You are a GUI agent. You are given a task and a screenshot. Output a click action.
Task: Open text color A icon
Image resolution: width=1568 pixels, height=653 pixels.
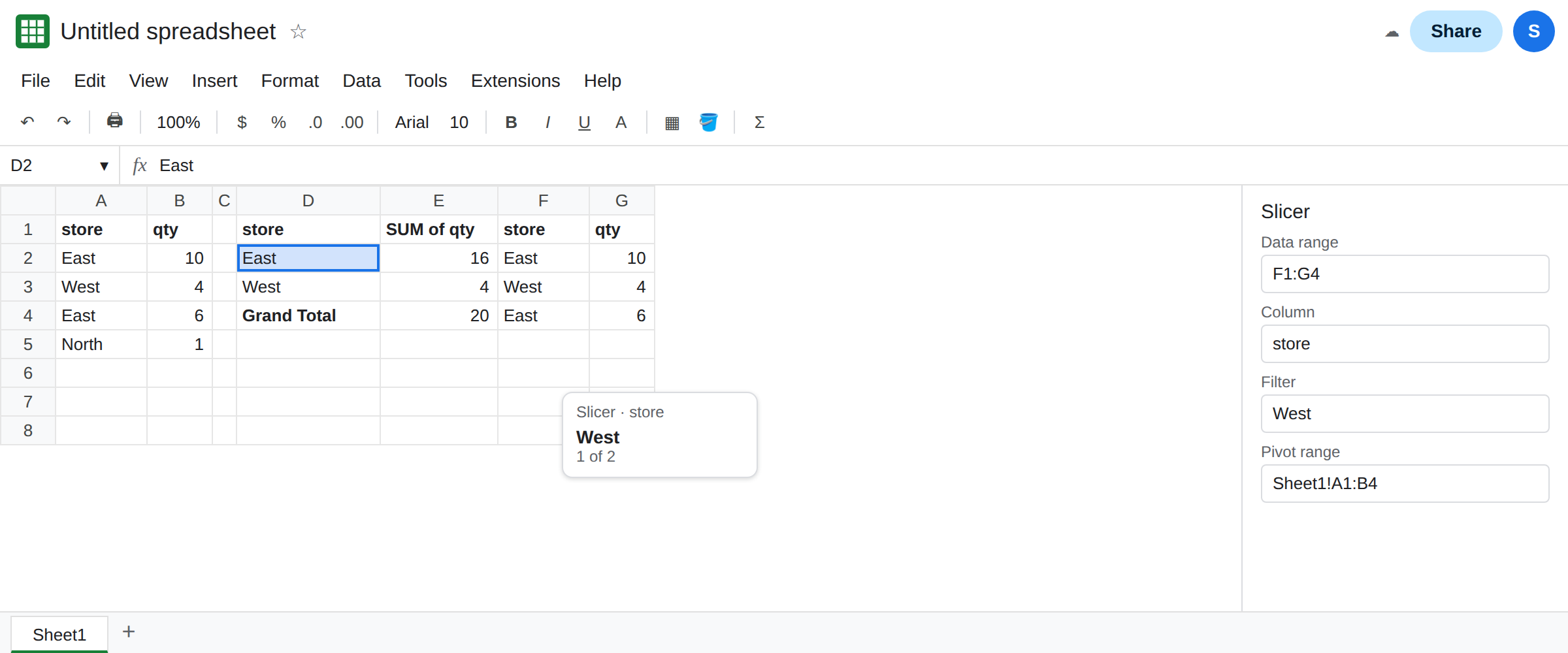click(621, 122)
